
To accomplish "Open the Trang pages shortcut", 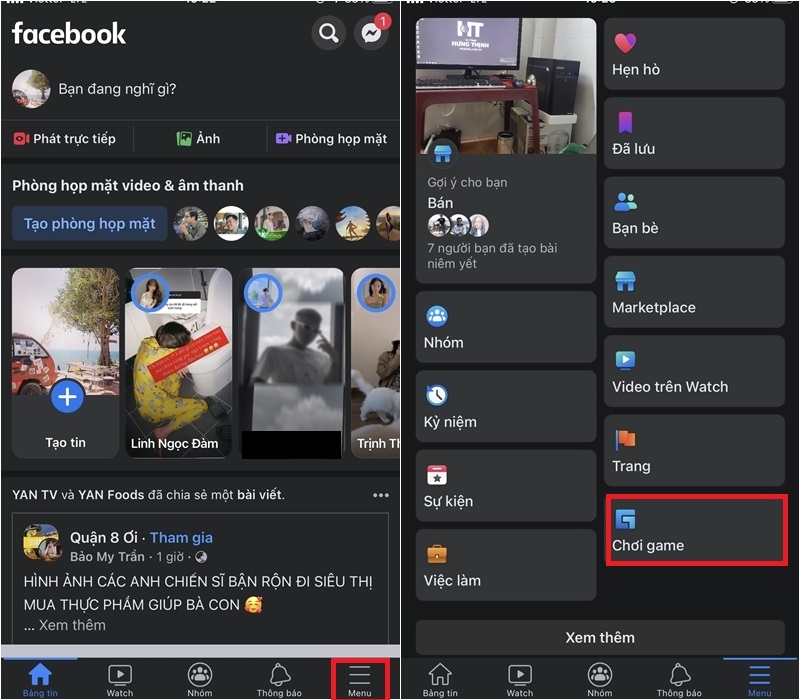I will tap(694, 451).
